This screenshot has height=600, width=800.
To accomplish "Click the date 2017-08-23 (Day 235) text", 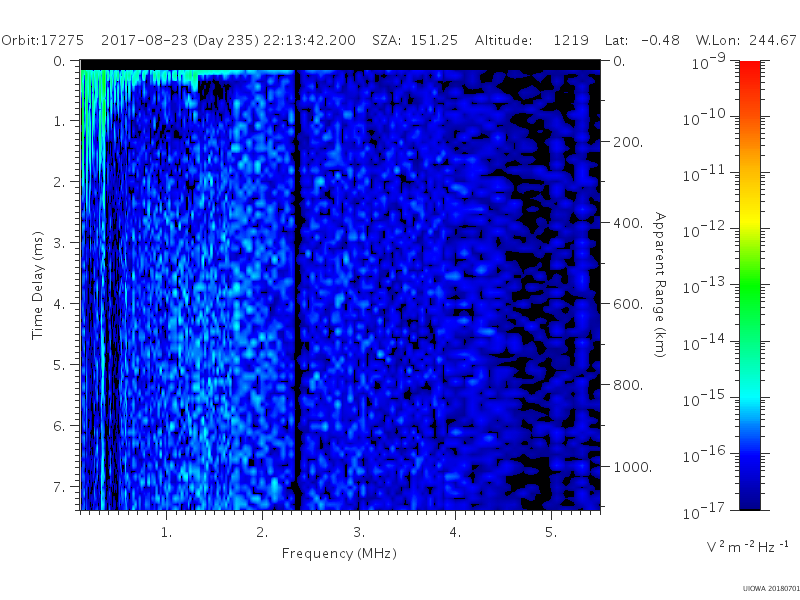I will click(x=180, y=40).
